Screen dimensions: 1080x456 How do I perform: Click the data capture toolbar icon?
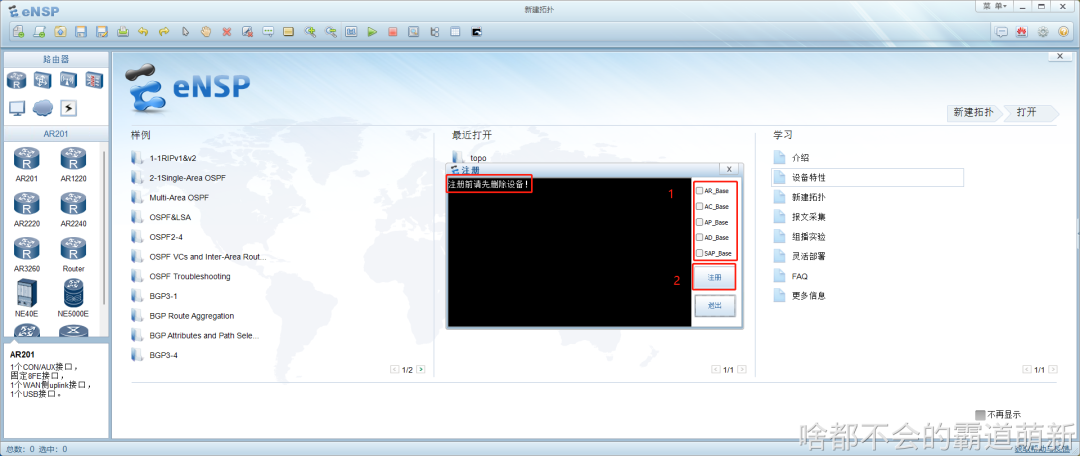413,32
